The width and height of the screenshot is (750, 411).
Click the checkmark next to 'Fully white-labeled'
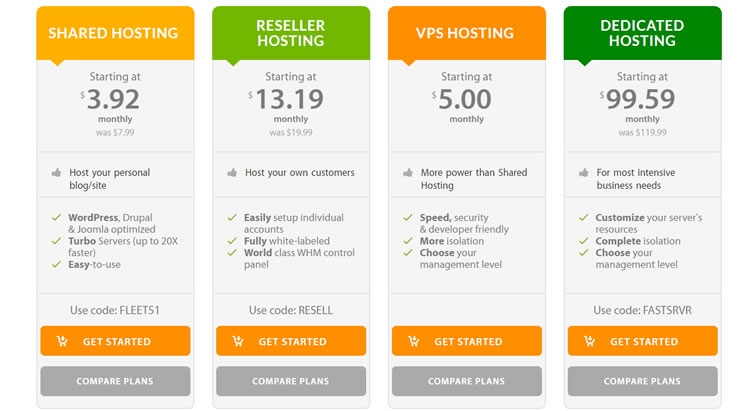tap(232, 241)
